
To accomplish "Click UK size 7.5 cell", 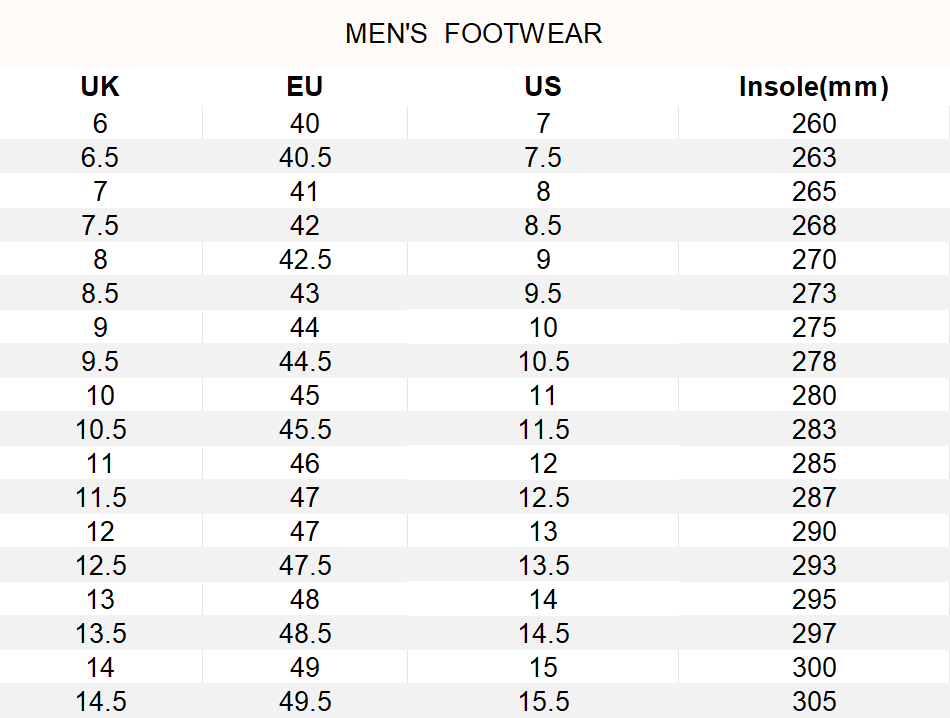I will pos(100,226).
